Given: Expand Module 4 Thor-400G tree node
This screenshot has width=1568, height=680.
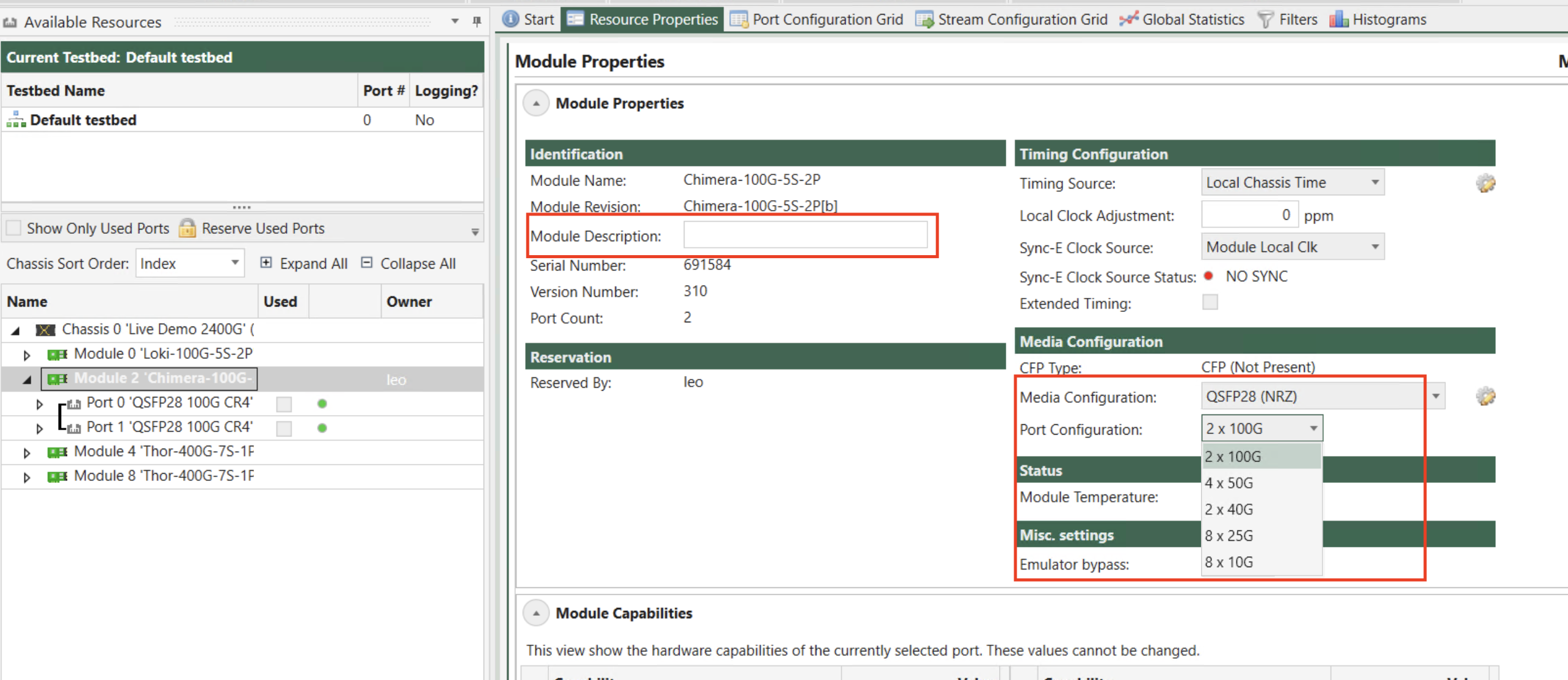Looking at the screenshot, I should pyautogui.click(x=26, y=452).
